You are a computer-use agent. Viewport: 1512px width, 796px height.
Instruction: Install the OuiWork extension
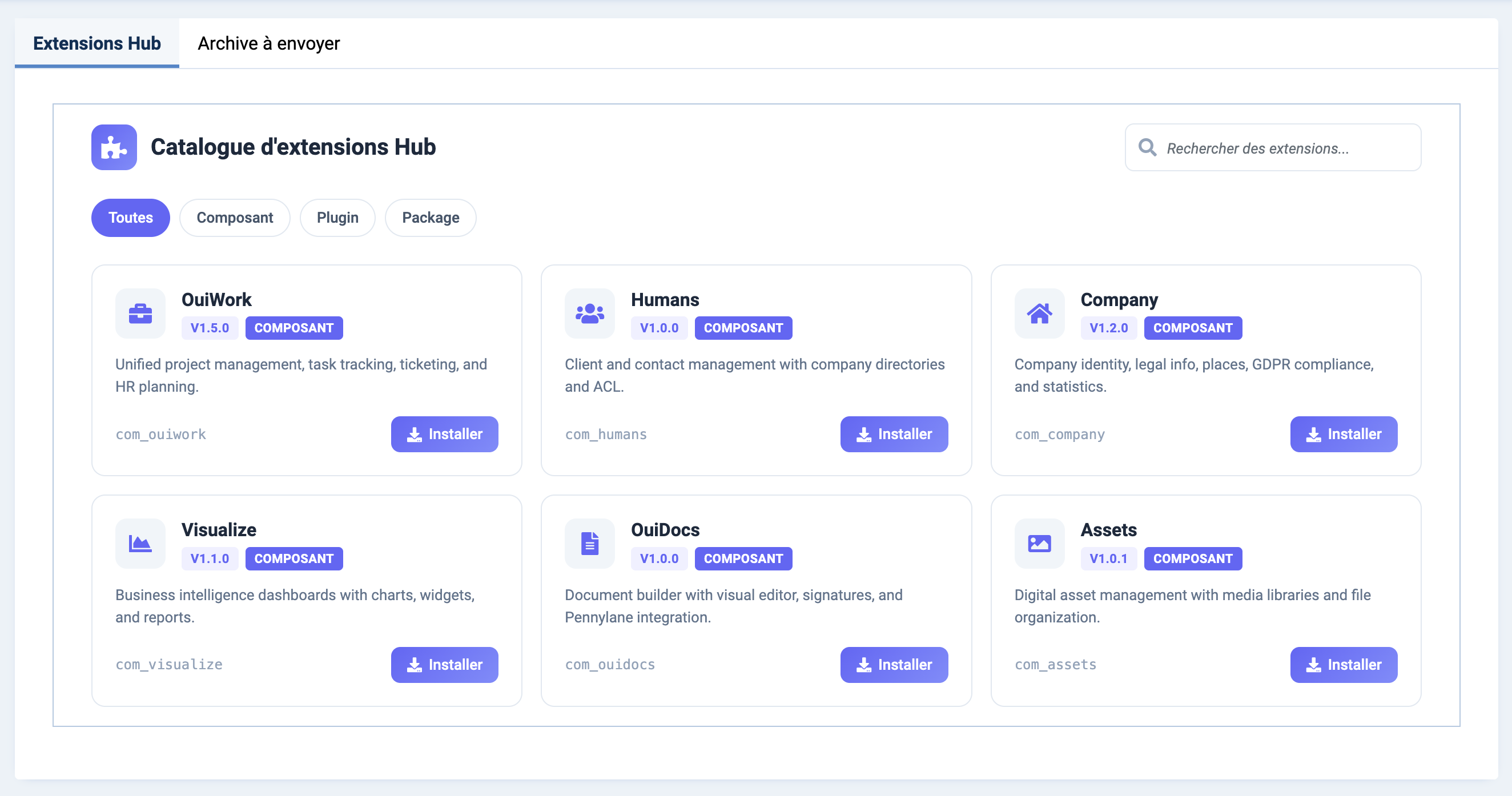(x=444, y=435)
